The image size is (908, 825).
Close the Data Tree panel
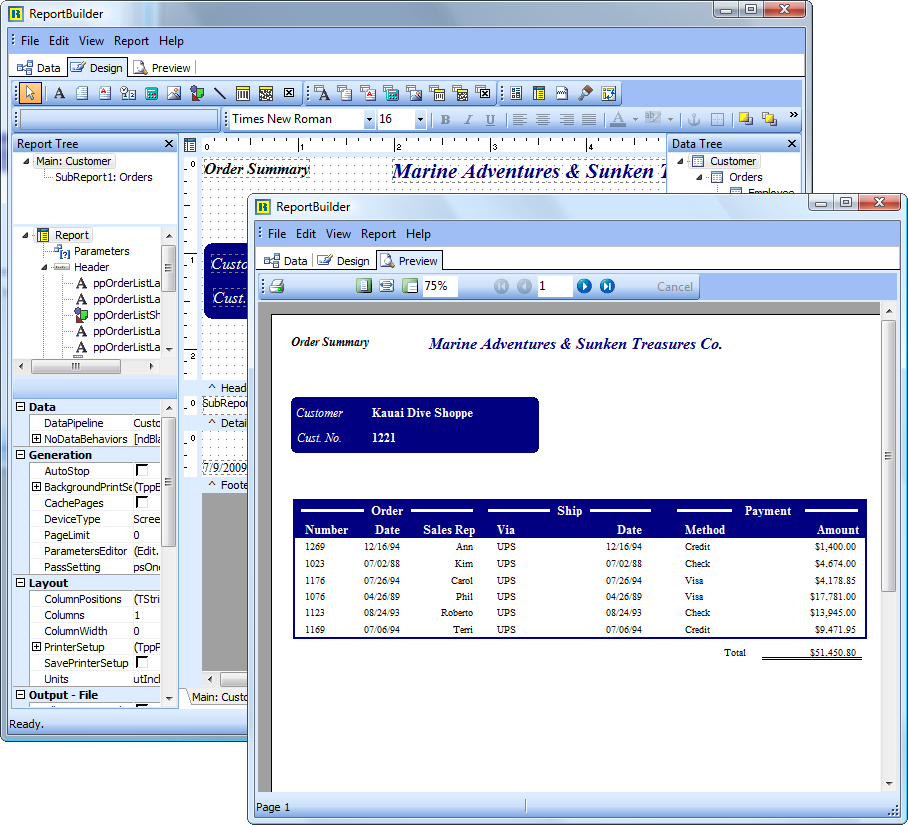tap(792, 144)
